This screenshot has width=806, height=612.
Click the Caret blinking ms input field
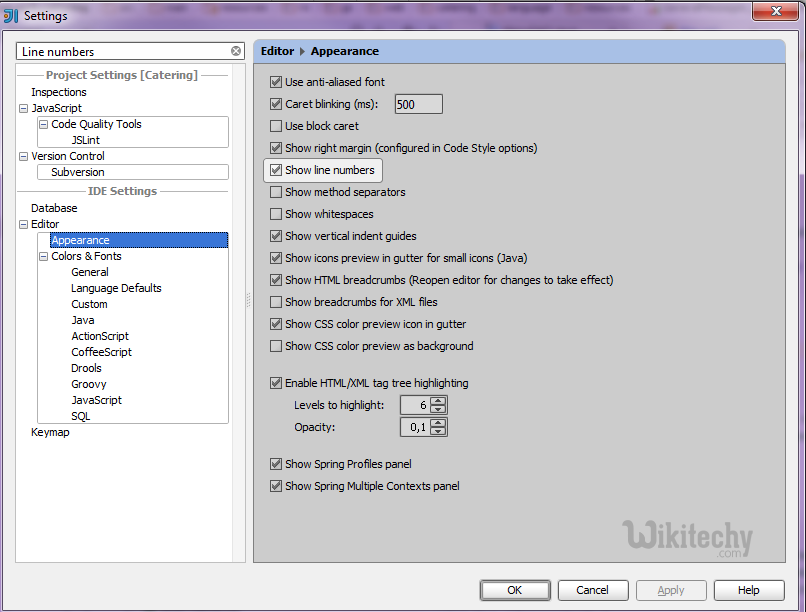click(x=418, y=104)
